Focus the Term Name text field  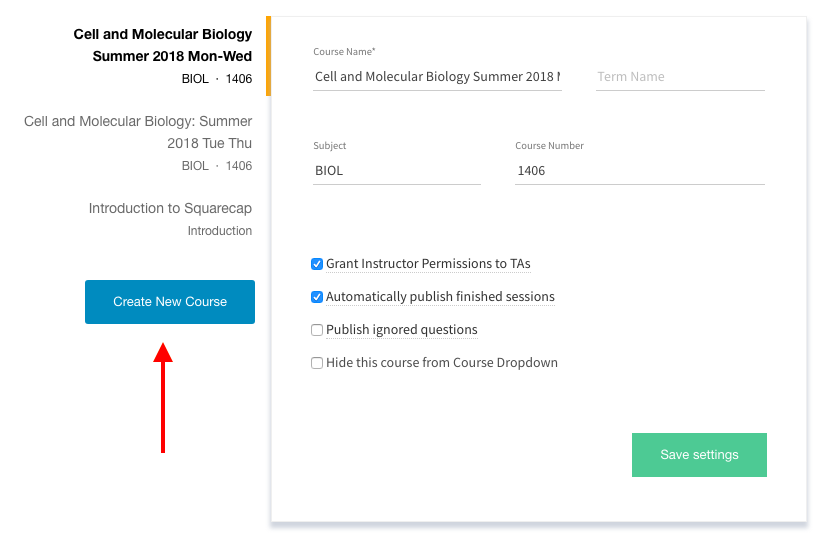680,77
